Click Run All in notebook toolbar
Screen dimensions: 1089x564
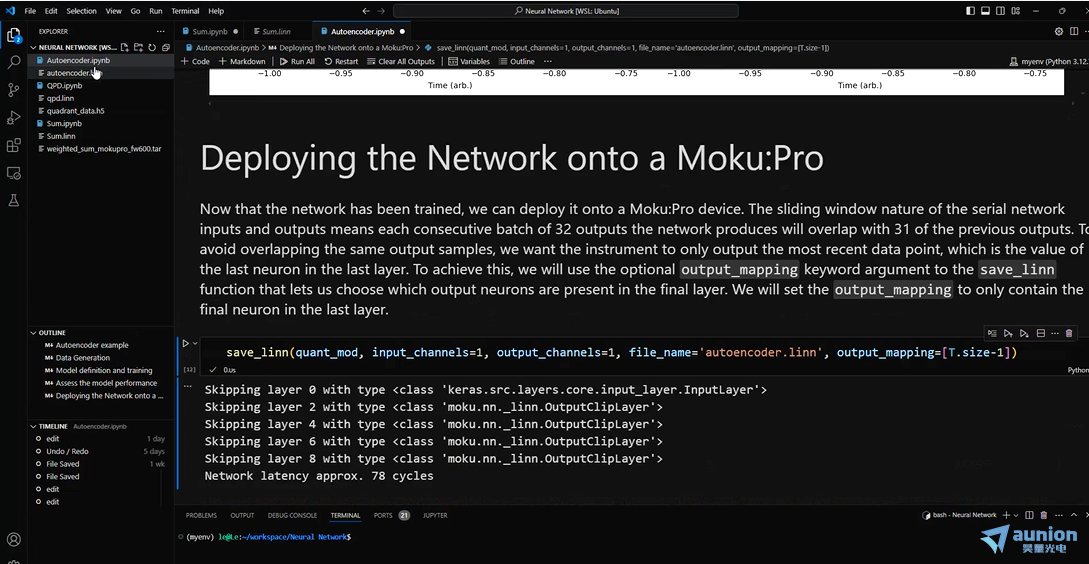coord(297,61)
